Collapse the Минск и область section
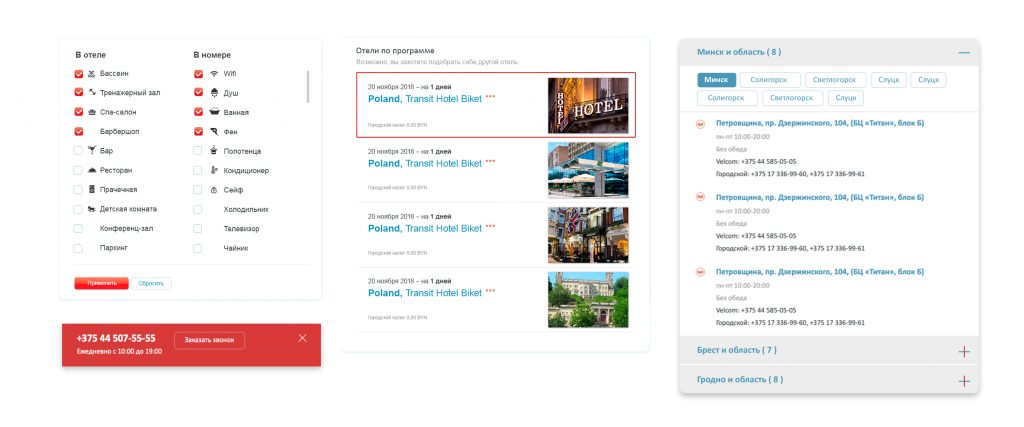Screen dimensions: 1024x427 tap(963, 52)
